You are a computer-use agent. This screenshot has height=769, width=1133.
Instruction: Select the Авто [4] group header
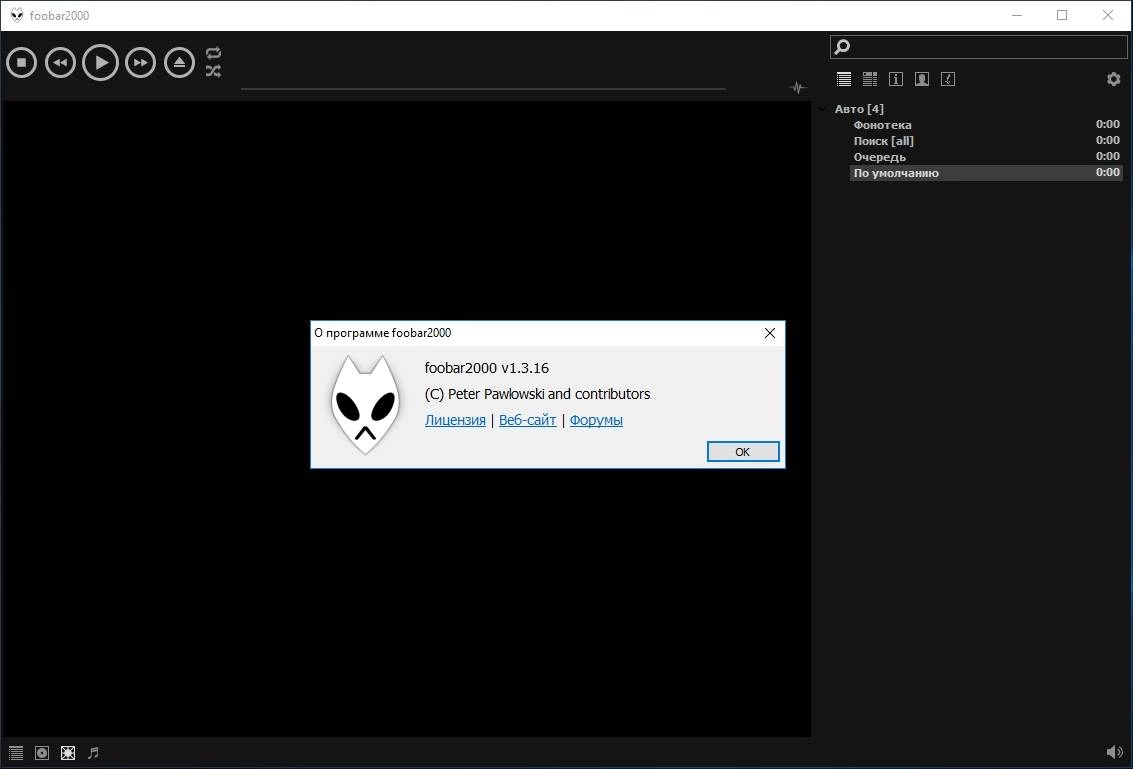859,109
